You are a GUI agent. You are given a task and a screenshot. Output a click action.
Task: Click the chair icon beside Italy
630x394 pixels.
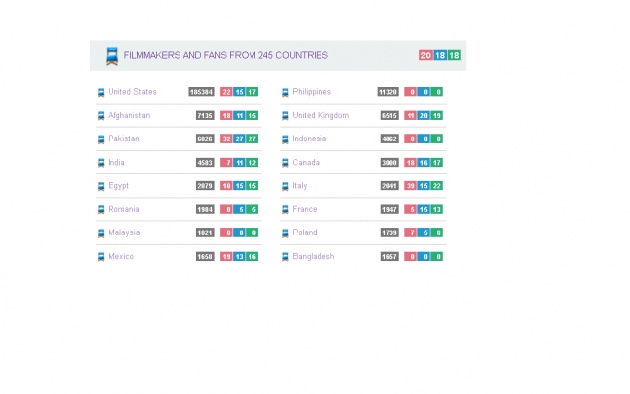pos(285,186)
